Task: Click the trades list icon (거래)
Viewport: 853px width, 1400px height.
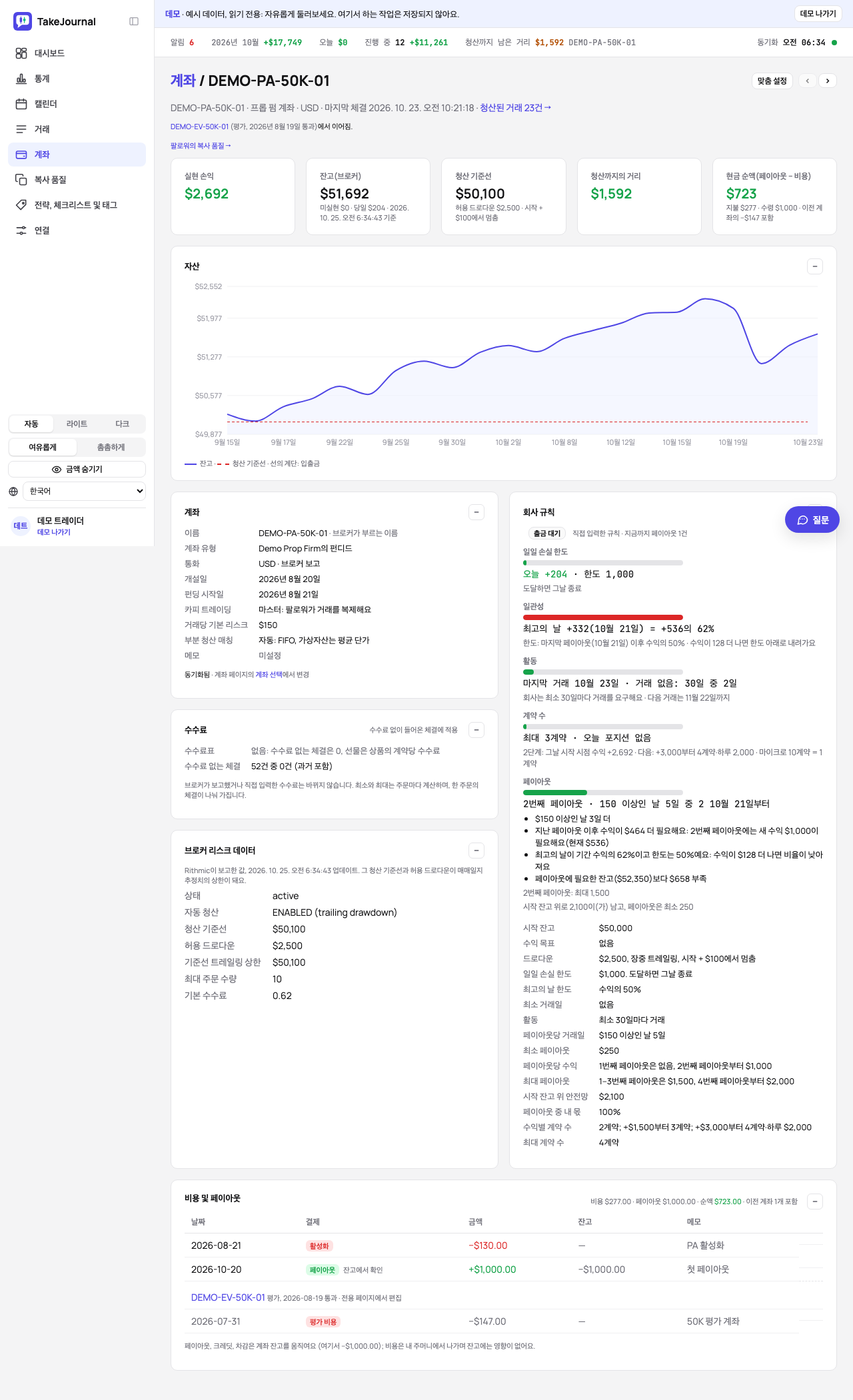Action: tap(21, 129)
